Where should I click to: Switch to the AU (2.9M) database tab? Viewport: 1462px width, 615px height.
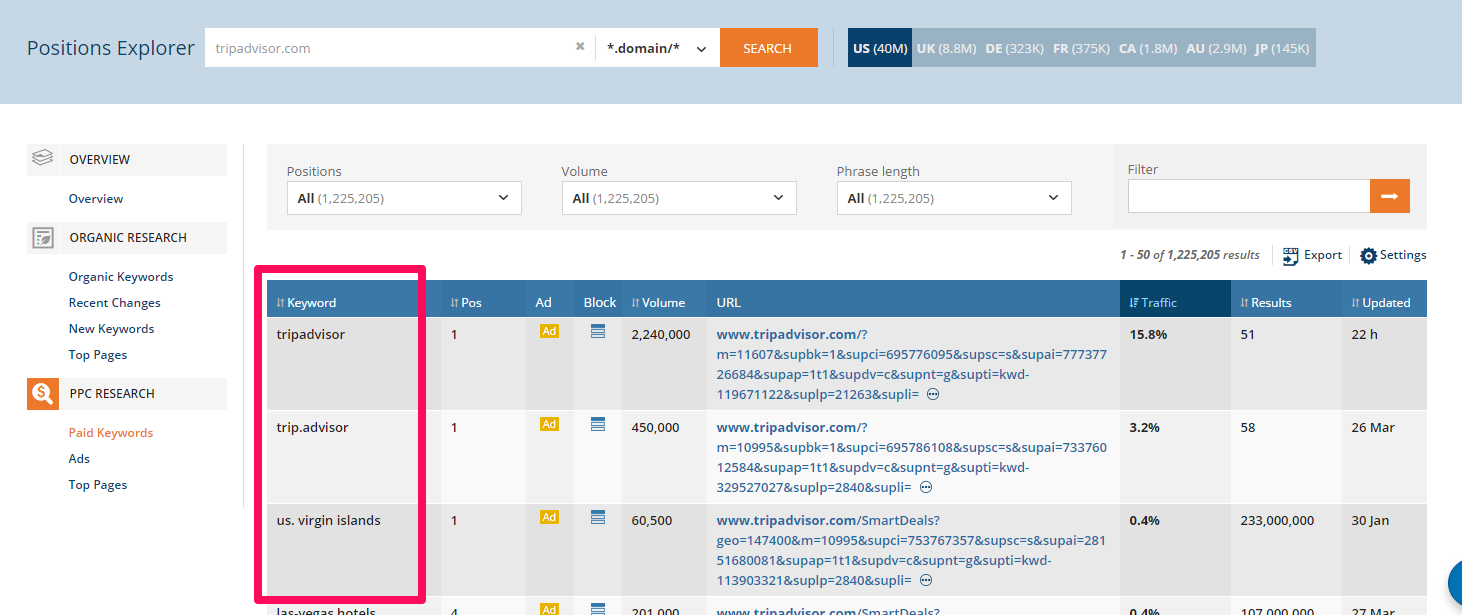(x=1216, y=48)
